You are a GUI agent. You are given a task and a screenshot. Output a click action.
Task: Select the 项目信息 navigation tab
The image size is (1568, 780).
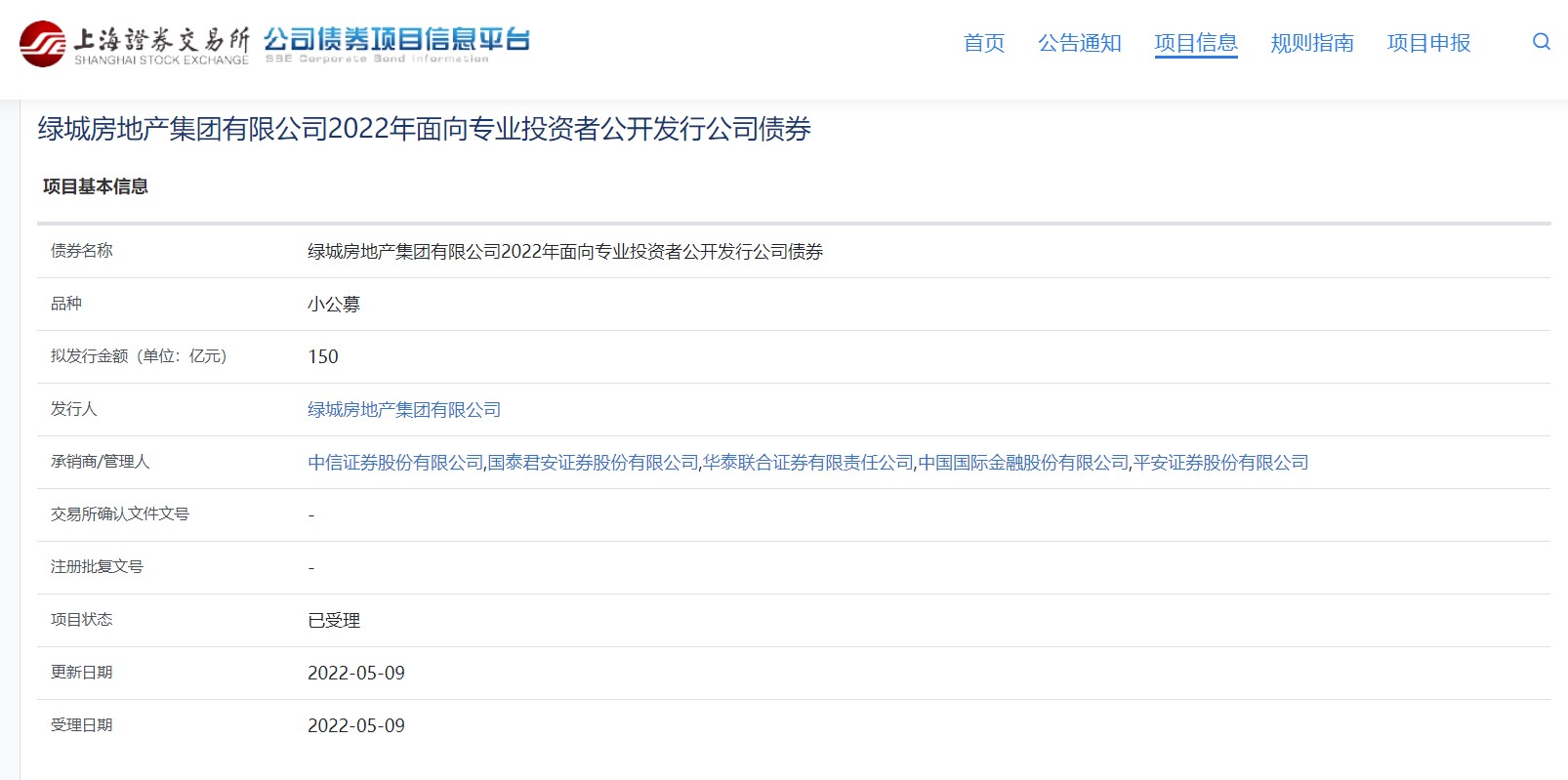1195,43
